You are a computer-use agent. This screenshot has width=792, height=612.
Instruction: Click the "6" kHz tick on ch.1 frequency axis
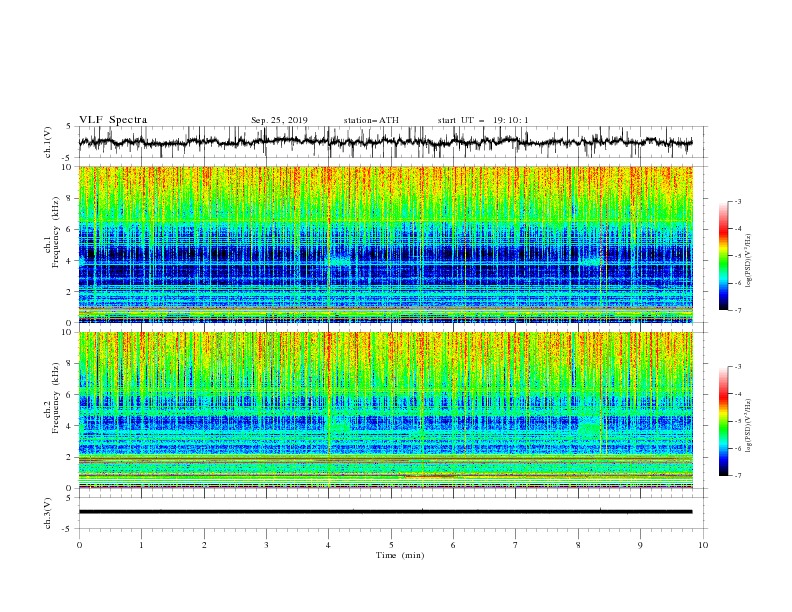[x=70, y=229]
